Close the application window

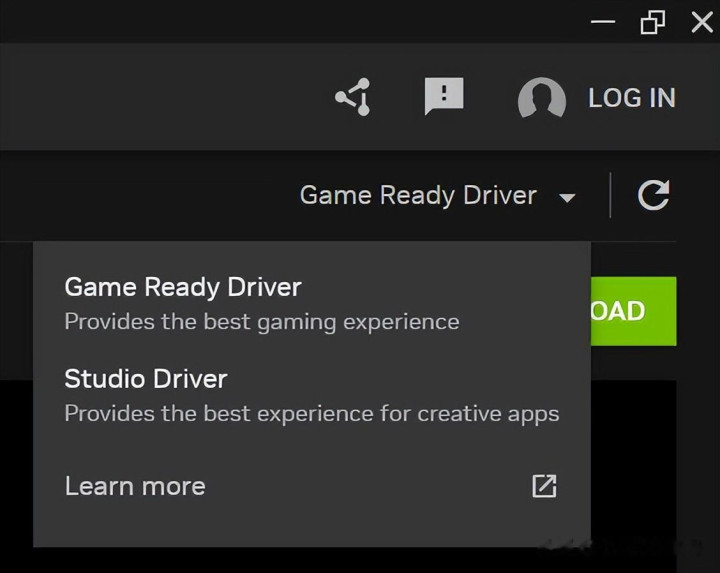(702, 22)
